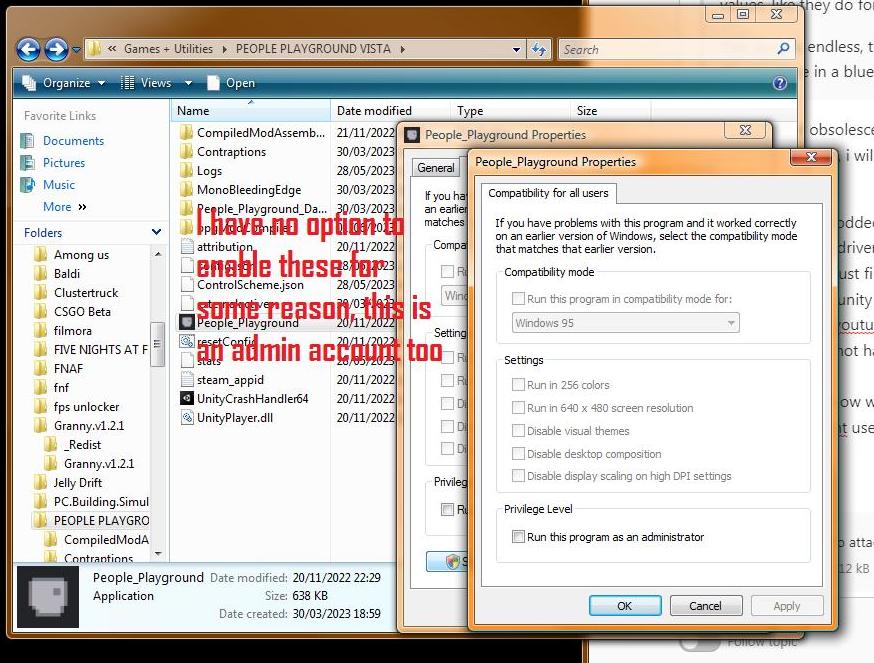
Task: Enable Run in 640 x 480 screen resolution
Action: coord(518,408)
